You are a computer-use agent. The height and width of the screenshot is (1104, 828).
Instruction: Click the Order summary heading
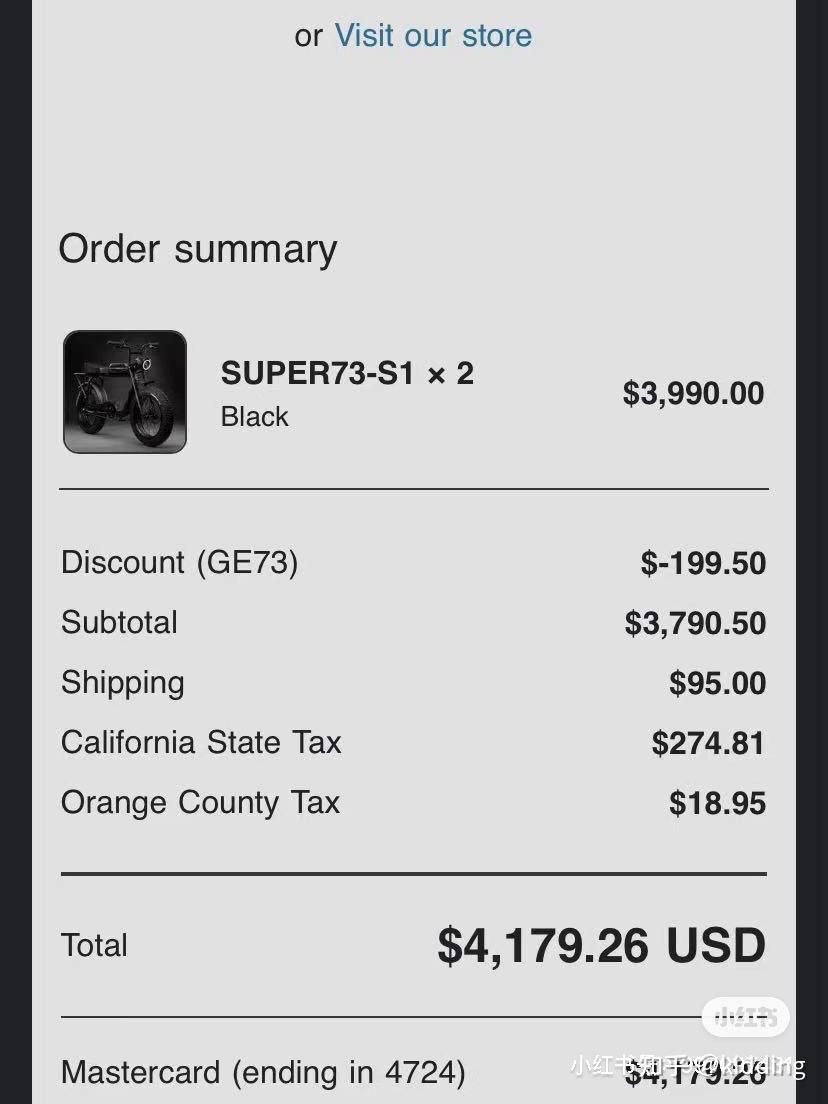coord(198,249)
